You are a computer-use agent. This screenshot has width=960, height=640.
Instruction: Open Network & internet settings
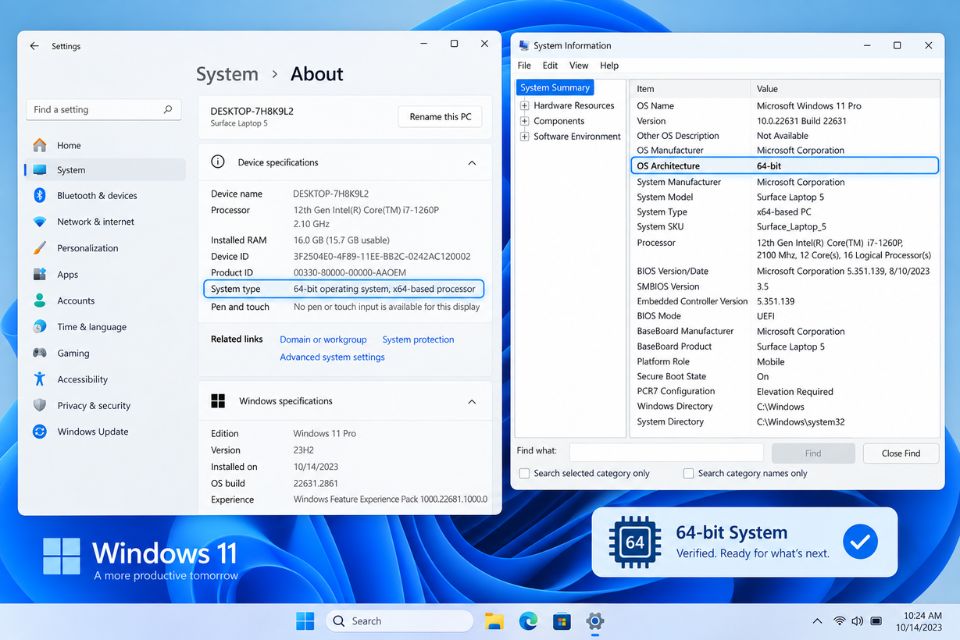tap(96, 222)
